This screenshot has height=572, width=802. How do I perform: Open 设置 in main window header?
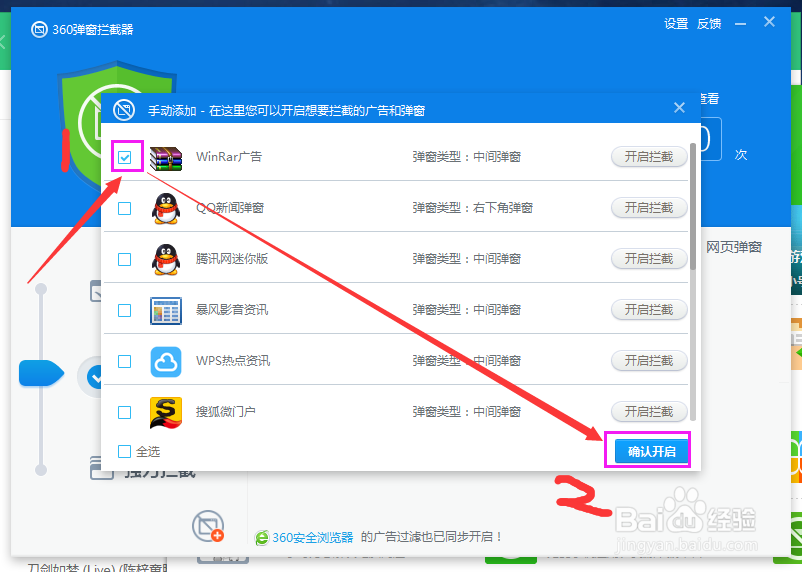676,24
